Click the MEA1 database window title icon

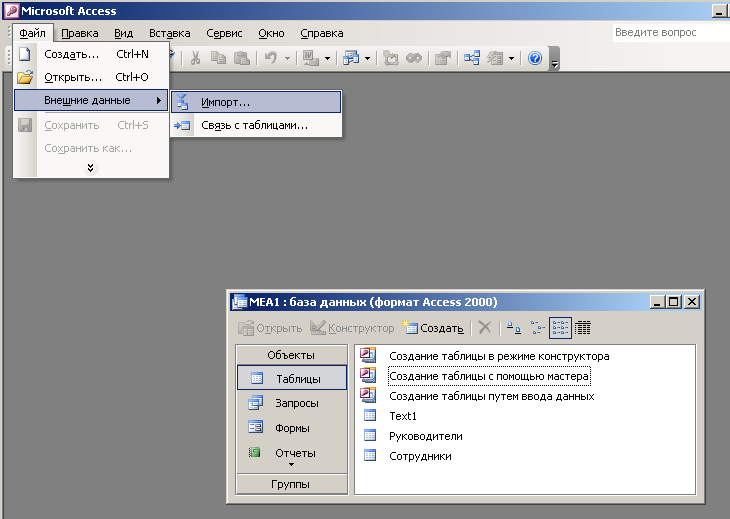(239, 302)
